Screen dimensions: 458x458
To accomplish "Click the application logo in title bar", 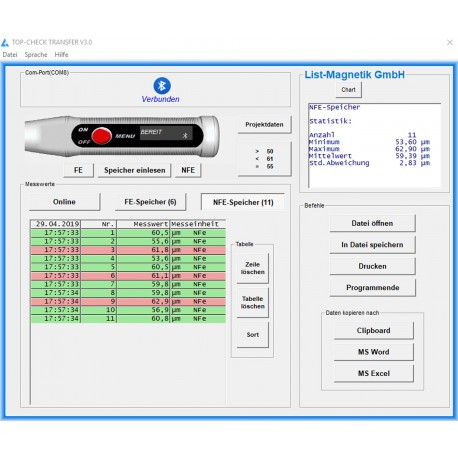I will (5, 43).
